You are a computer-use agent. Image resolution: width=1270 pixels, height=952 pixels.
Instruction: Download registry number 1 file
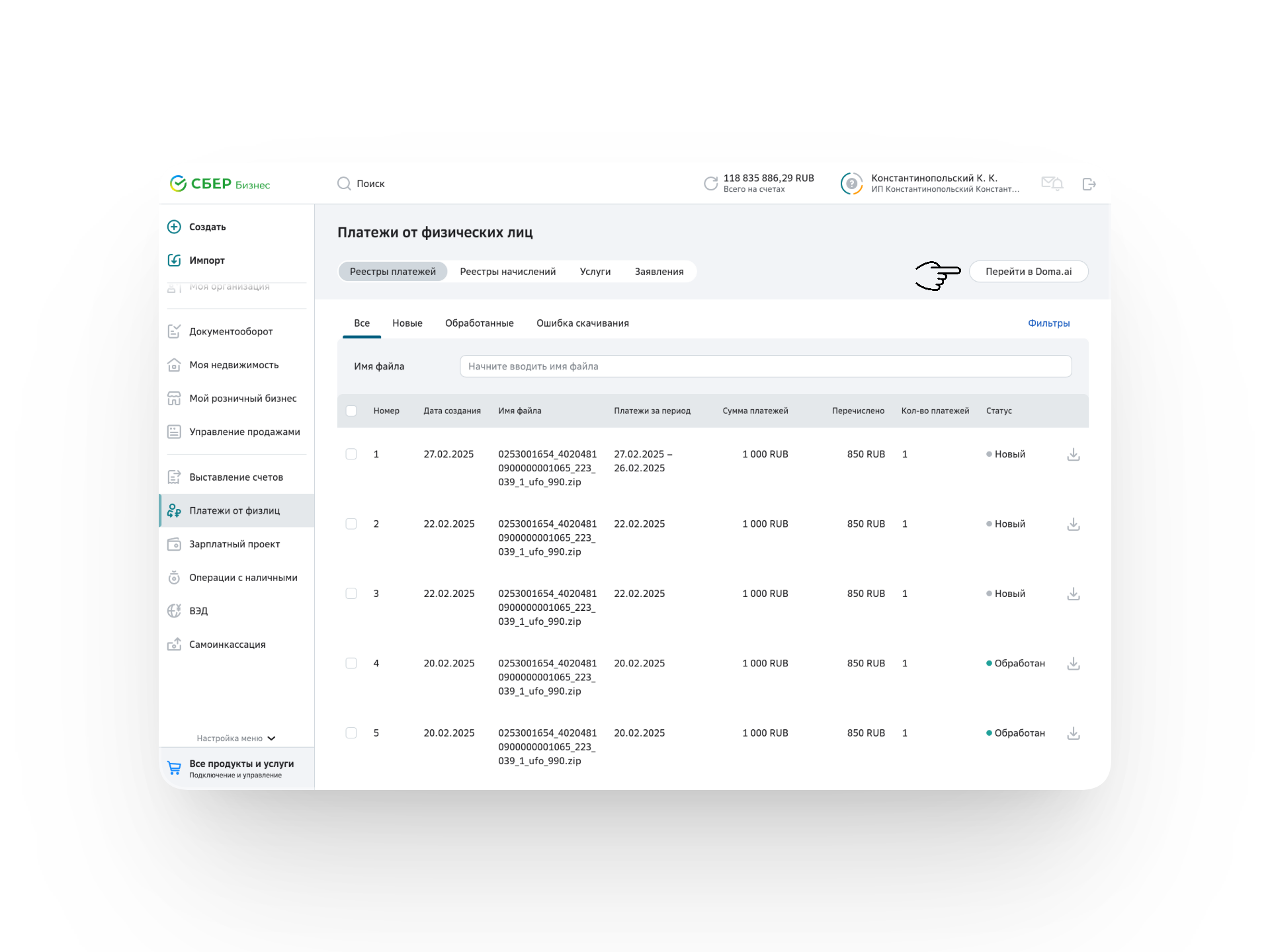[x=1073, y=455]
